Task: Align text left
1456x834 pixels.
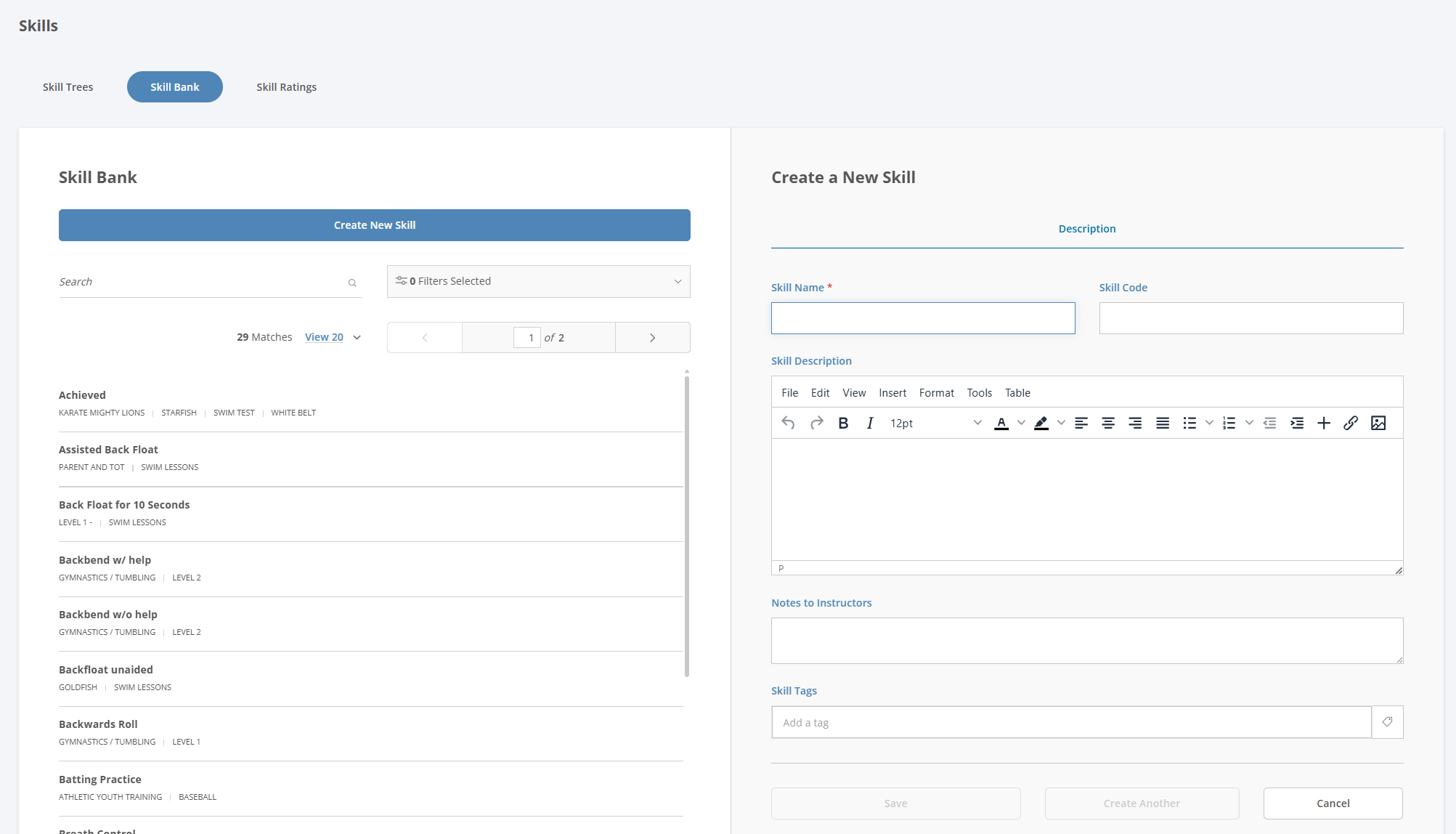Action: (x=1081, y=423)
